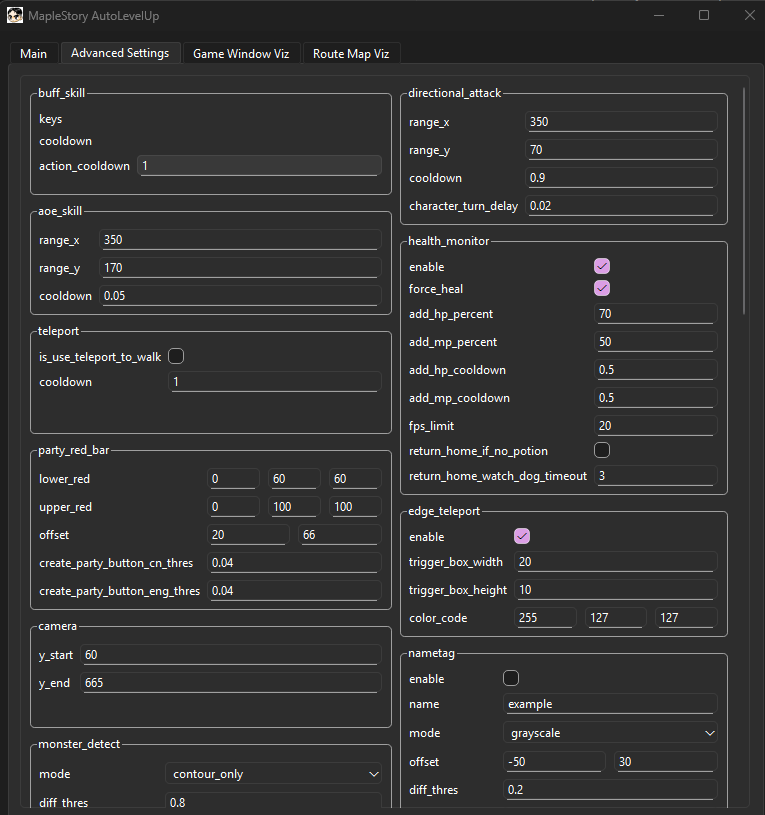The width and height of the screenshot is (765, 815).
Task: Select the camera y_end field
Action: point(229,683)
